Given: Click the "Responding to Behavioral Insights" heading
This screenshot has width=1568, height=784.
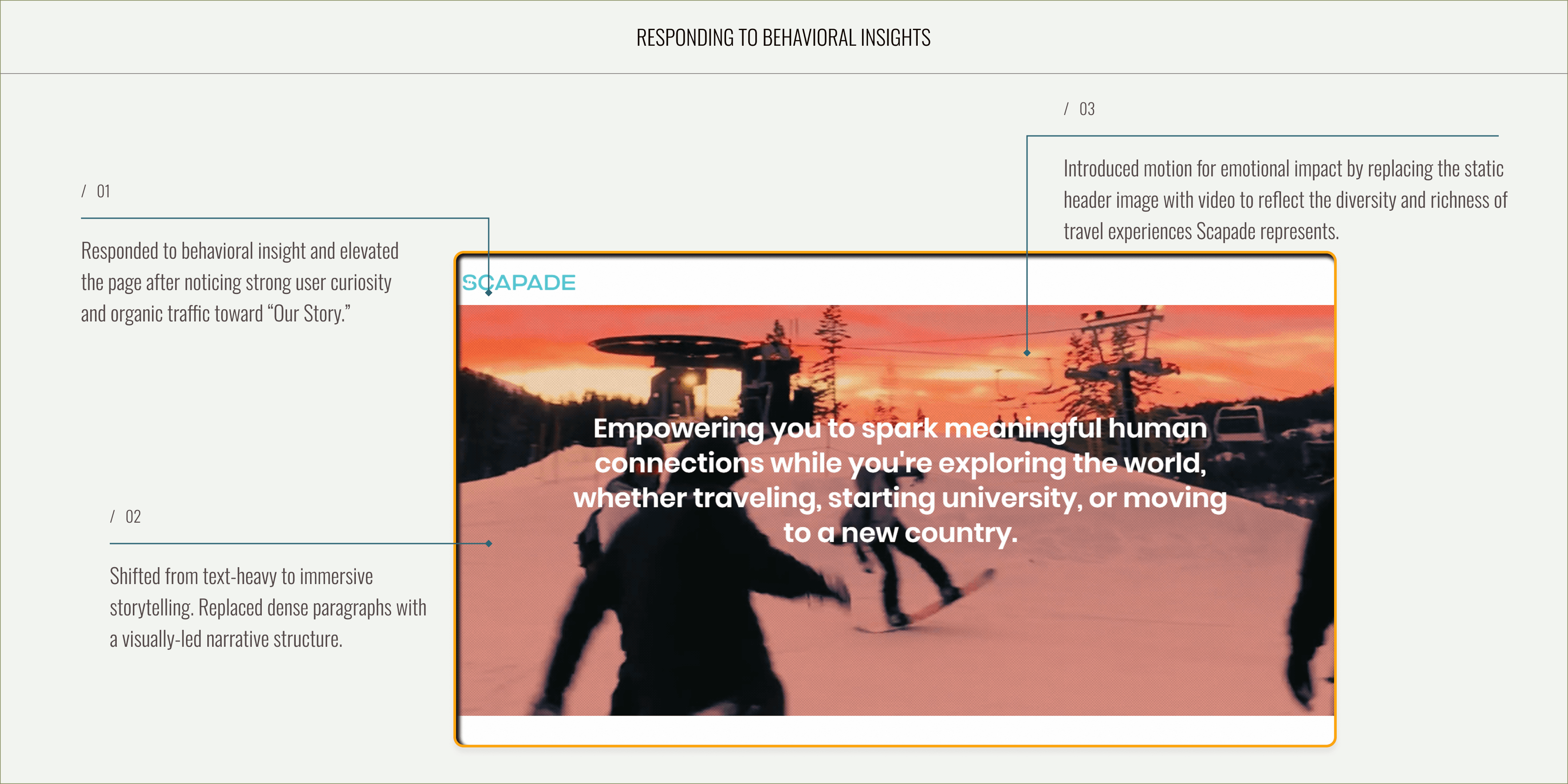Looking at the screenshot, I should (x=784, y=38).
